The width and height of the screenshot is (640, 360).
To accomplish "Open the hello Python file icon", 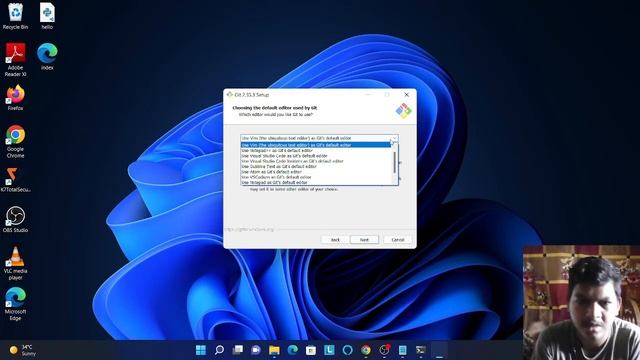I will [x=47, y=16].
